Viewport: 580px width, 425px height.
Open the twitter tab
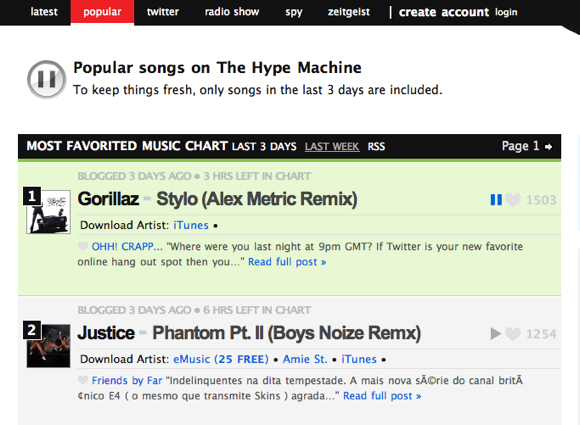pyautogui.click(x=163, y=12)
